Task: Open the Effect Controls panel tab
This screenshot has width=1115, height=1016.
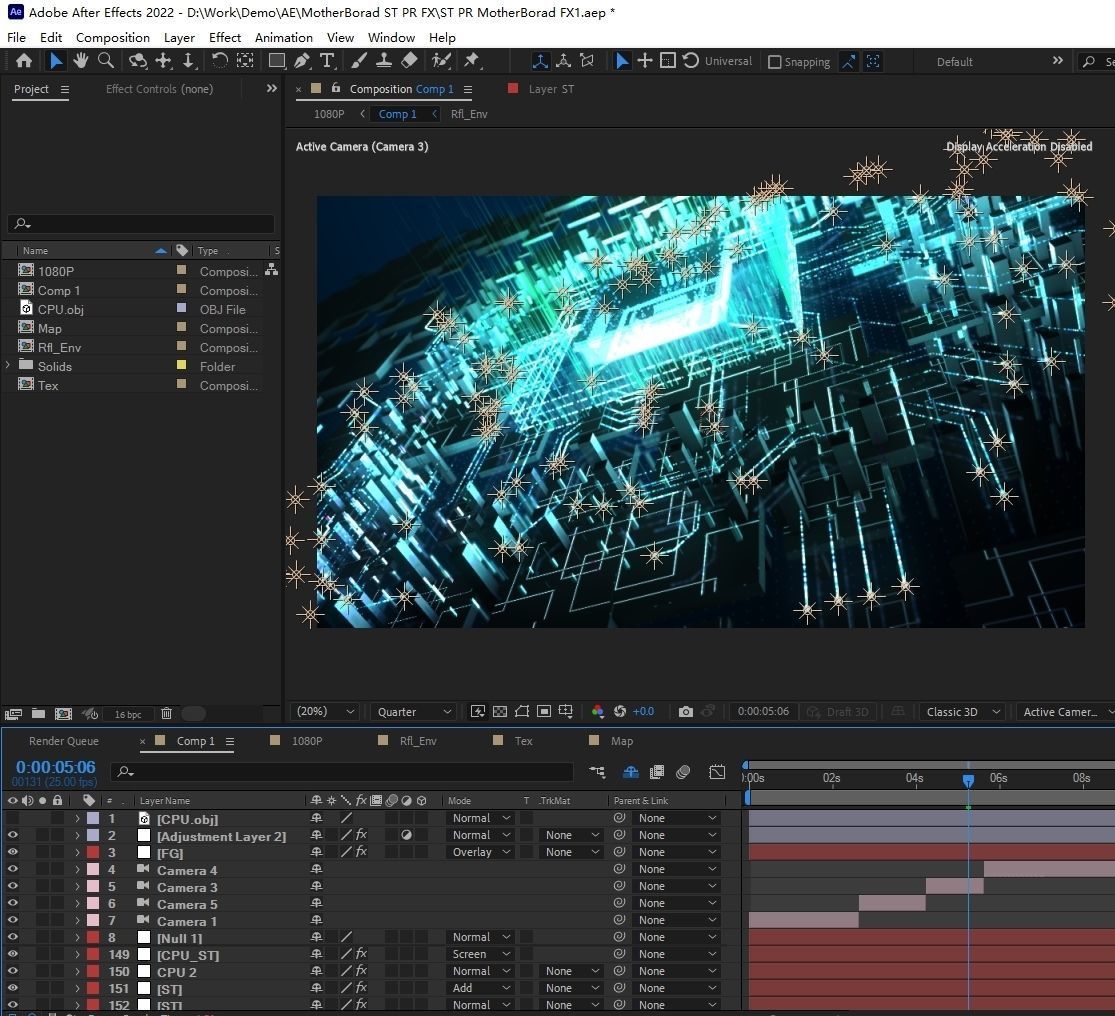Action: (159, 89)
